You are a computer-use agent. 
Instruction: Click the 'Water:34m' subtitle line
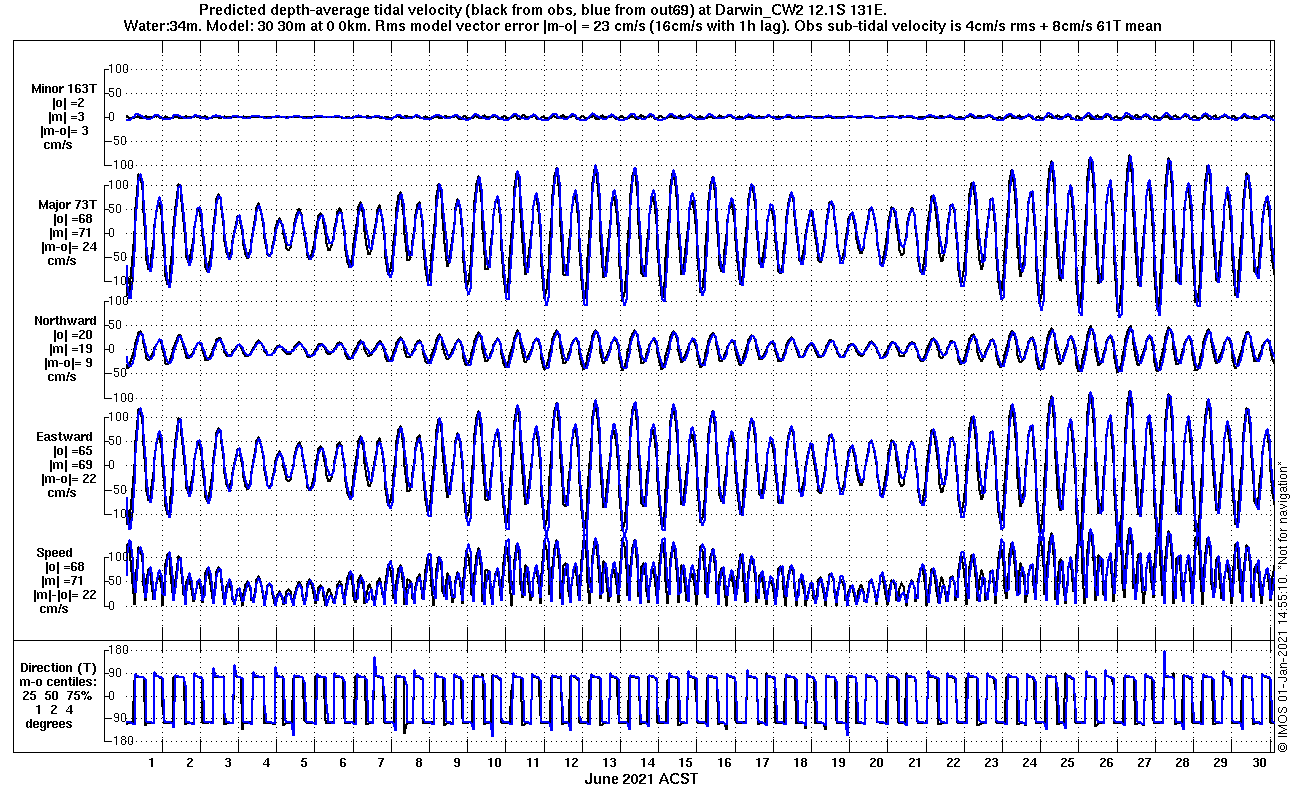coord(642,26)
